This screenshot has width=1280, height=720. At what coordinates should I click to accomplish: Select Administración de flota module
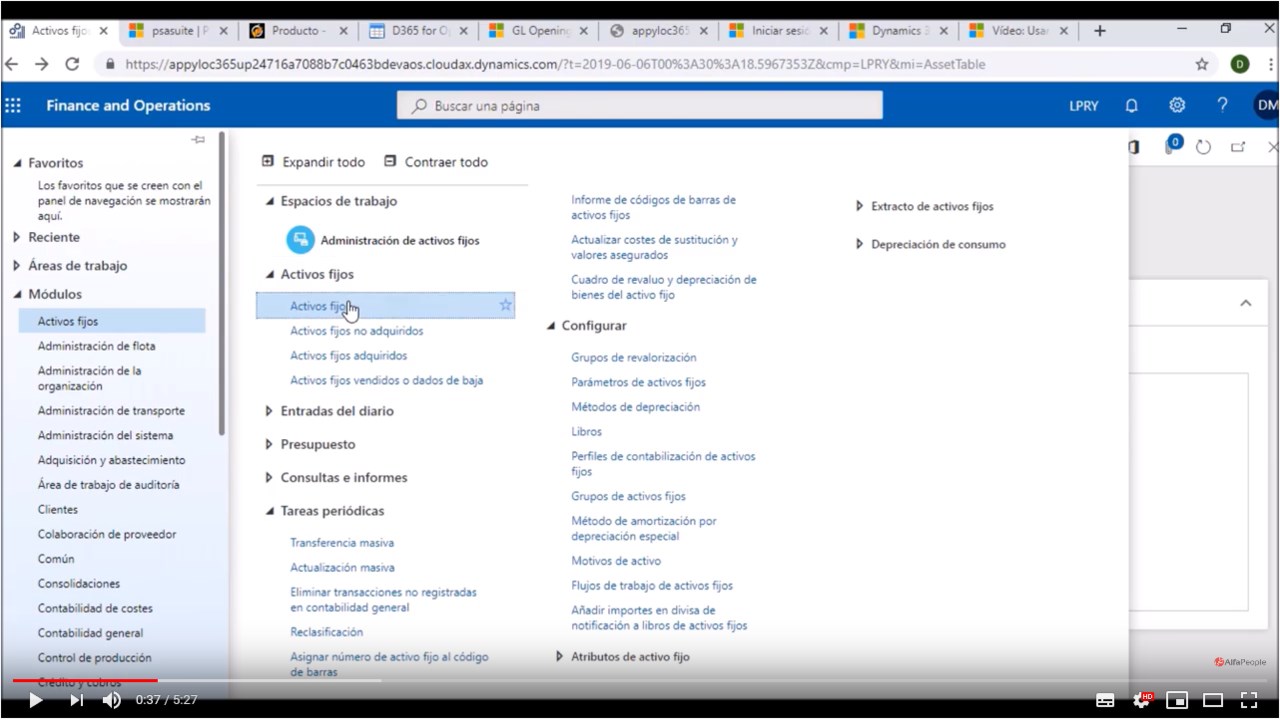(x=97, y=346)
